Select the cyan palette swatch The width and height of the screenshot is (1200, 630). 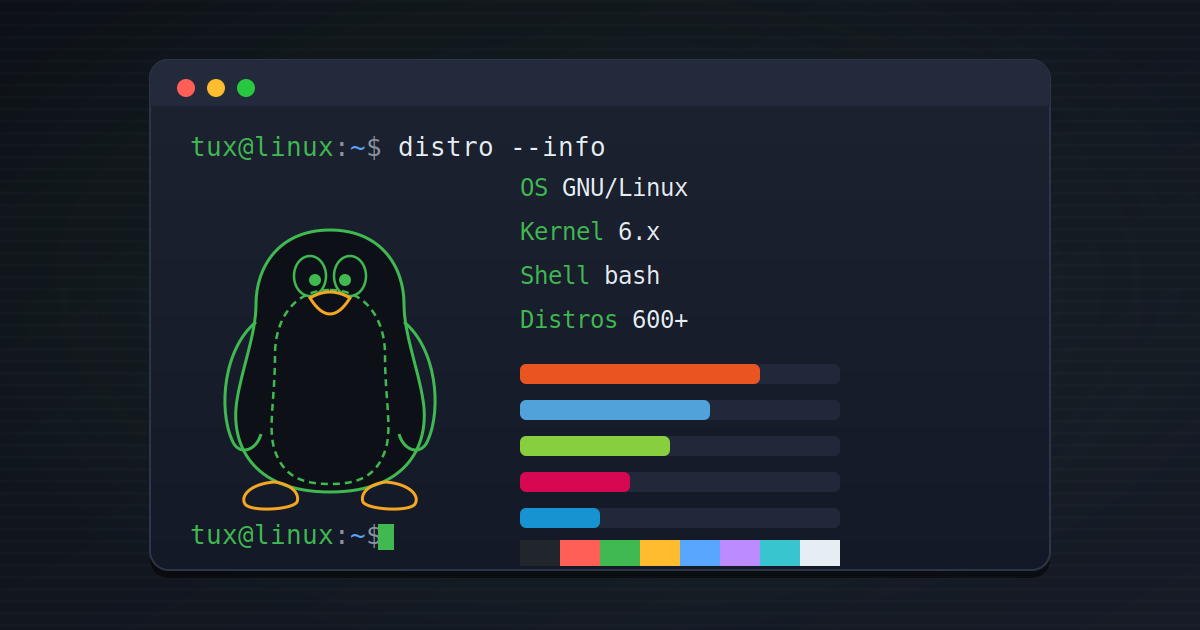pyautogui.click(x=780, y=553)
